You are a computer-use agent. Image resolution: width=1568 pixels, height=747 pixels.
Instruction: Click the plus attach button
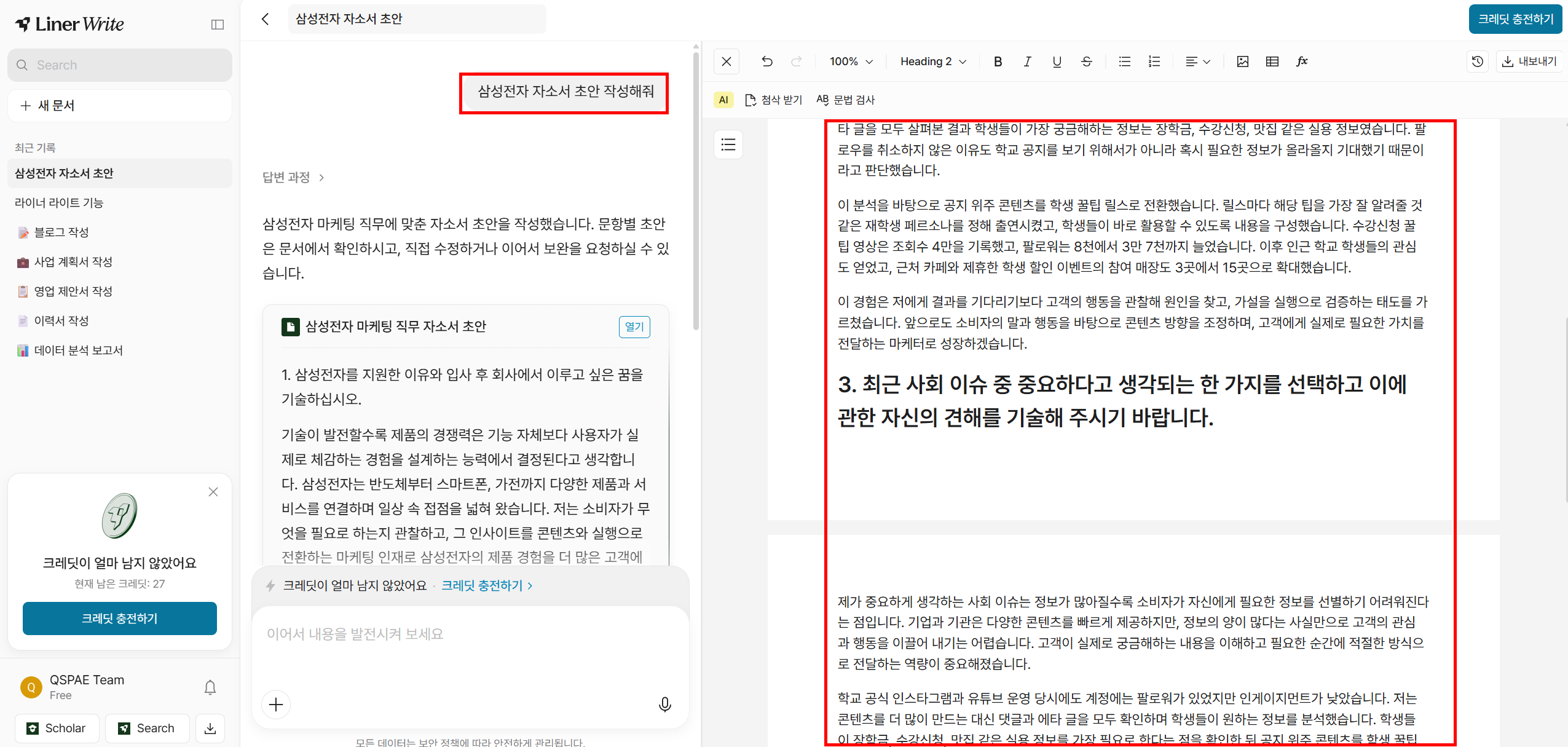pos(276,705)
